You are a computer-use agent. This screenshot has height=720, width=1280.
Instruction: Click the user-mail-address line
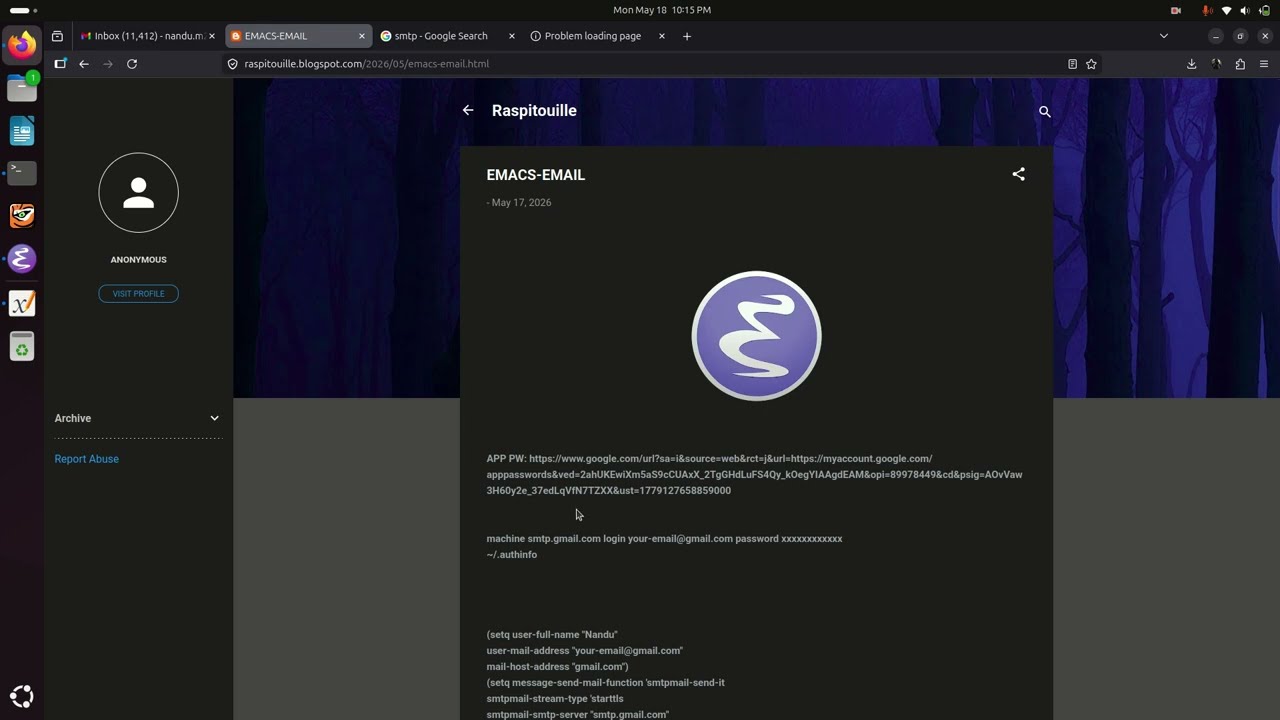585,651
